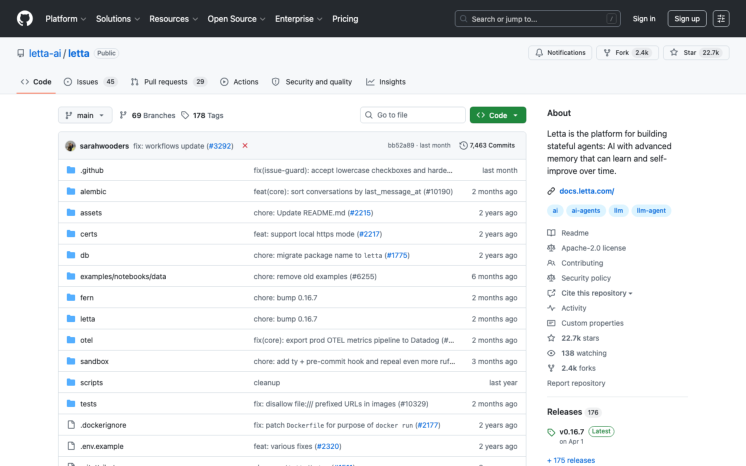
Task: Star the letta repository
Action: [x=696, y=52]
